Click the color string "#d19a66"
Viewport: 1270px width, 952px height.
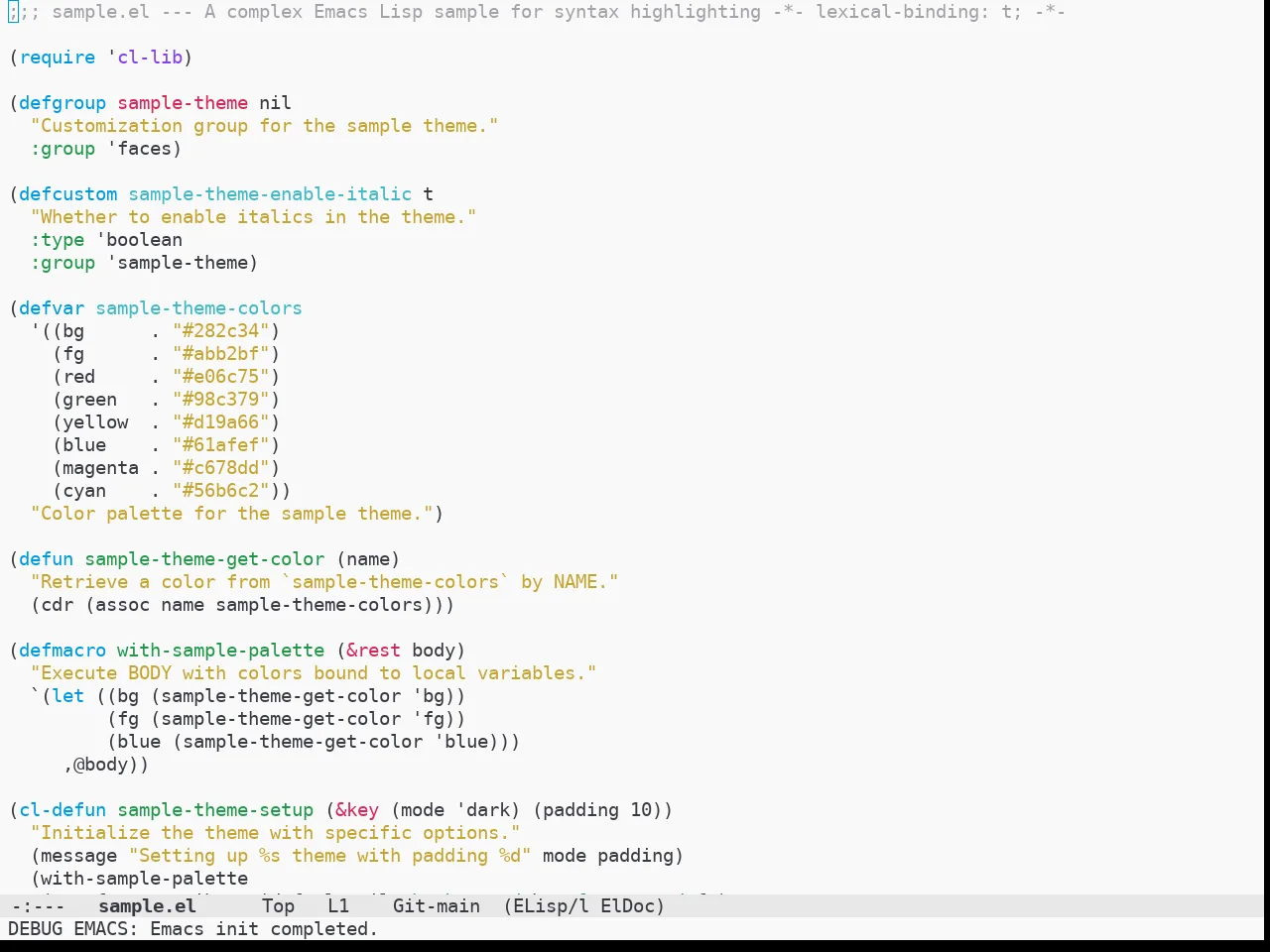(x=220, y=422)
